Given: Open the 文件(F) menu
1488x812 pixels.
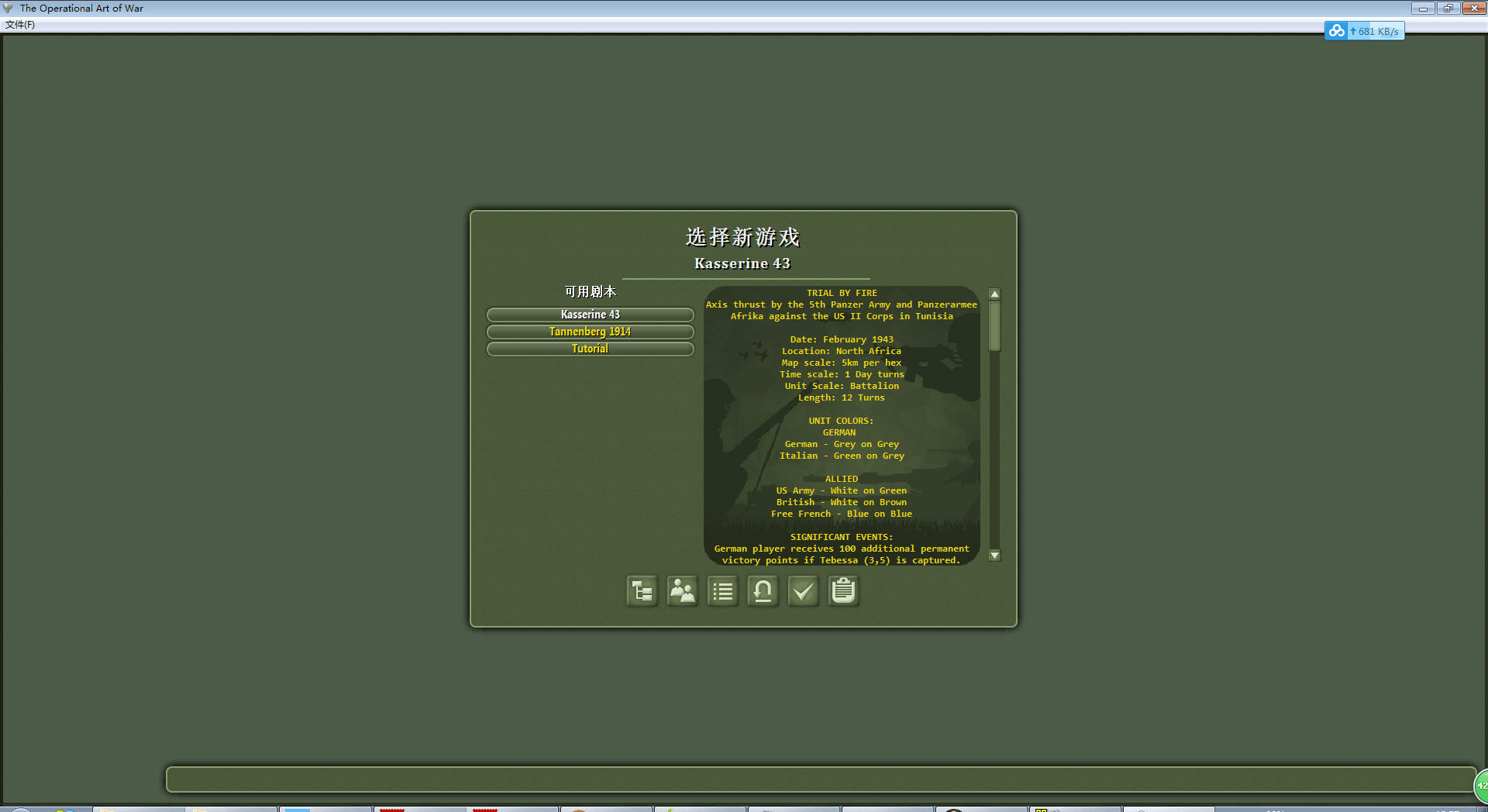Looking at the screenshot, I should click(x=20, y=25).
